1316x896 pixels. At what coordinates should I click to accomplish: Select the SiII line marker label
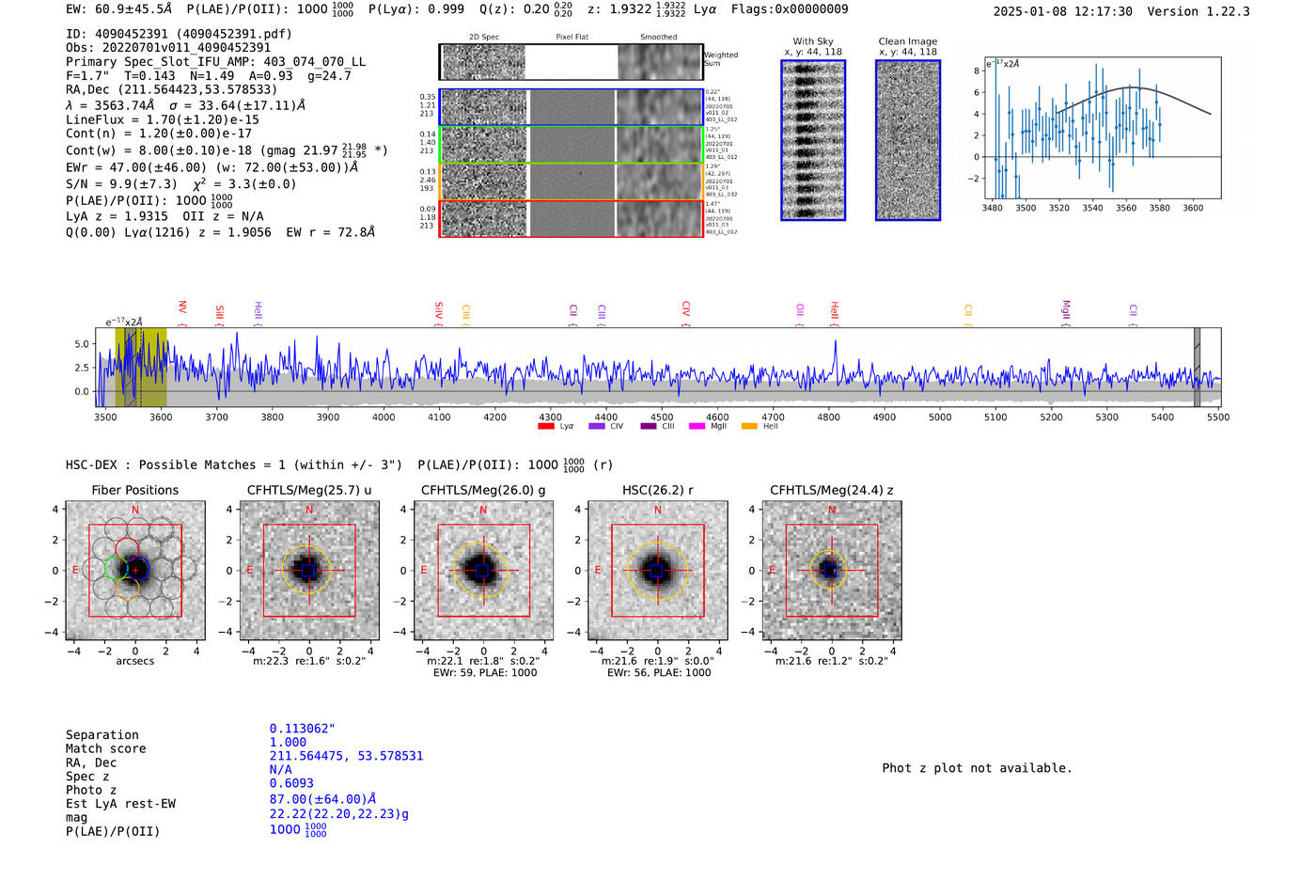220,315
